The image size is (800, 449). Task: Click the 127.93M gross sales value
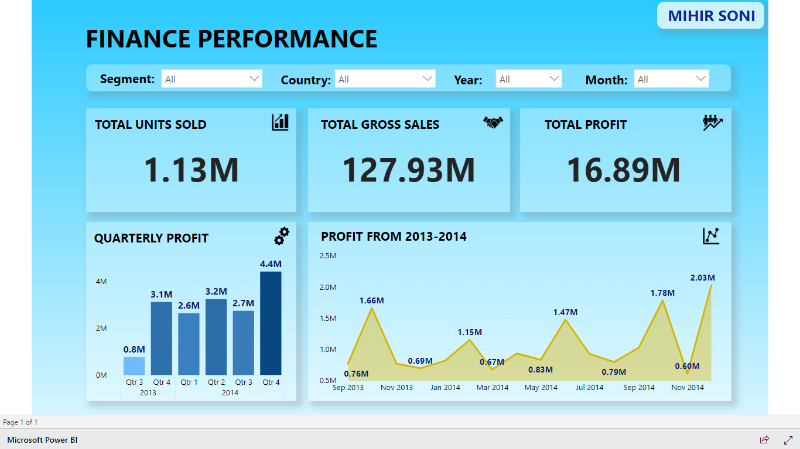409,170
